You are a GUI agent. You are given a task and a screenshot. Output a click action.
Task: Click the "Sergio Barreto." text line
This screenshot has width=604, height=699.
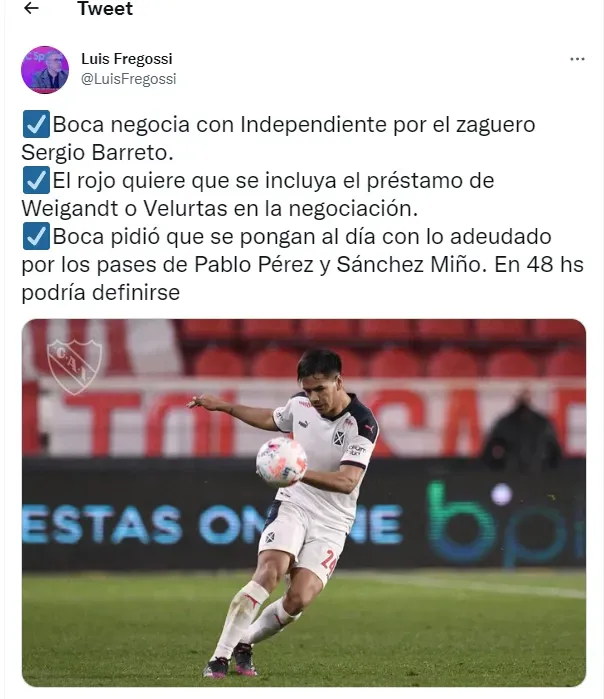coord(97,152)
